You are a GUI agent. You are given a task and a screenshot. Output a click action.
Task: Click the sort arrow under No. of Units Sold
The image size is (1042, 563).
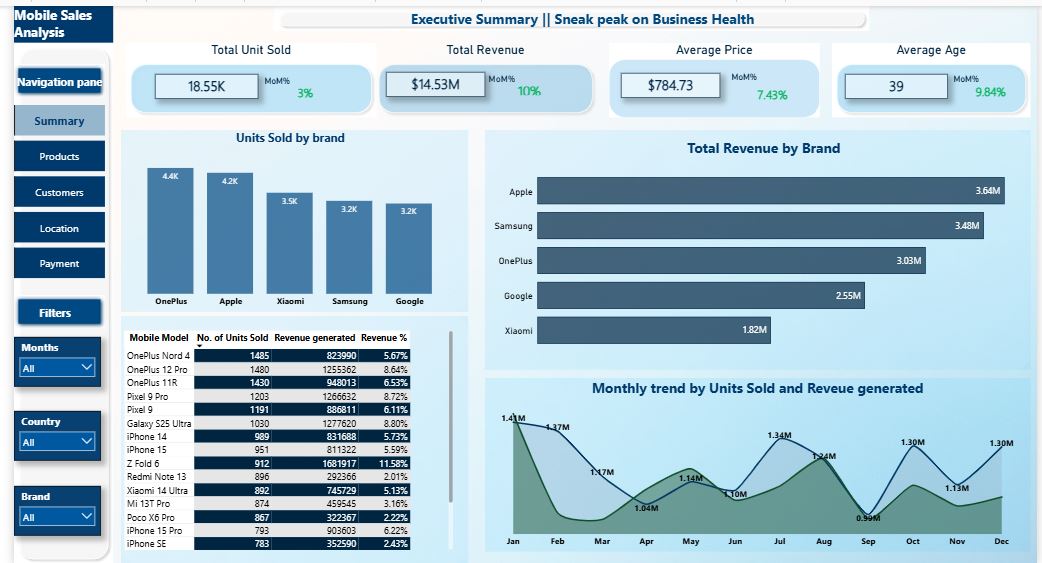pos(199,346)
